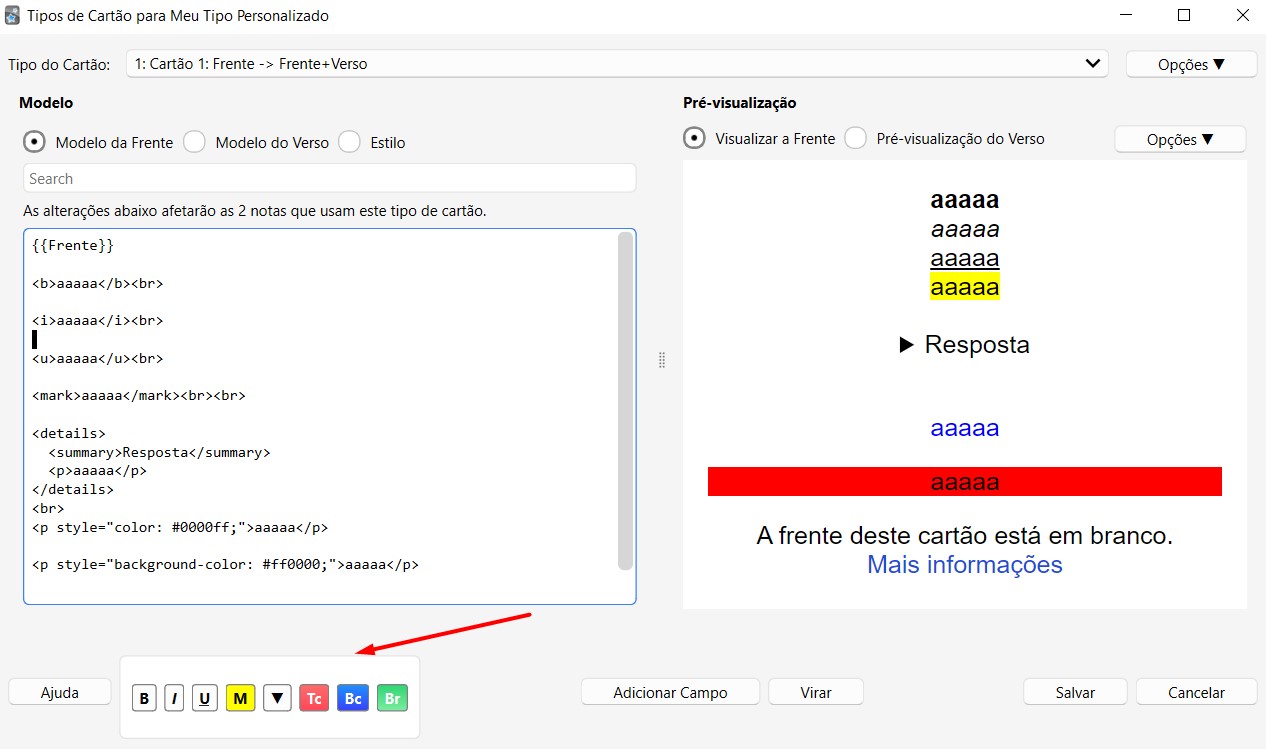This screenshot has width=1266, height=749.
Task: Click the underline U formatting button
Action: (205, 698)
